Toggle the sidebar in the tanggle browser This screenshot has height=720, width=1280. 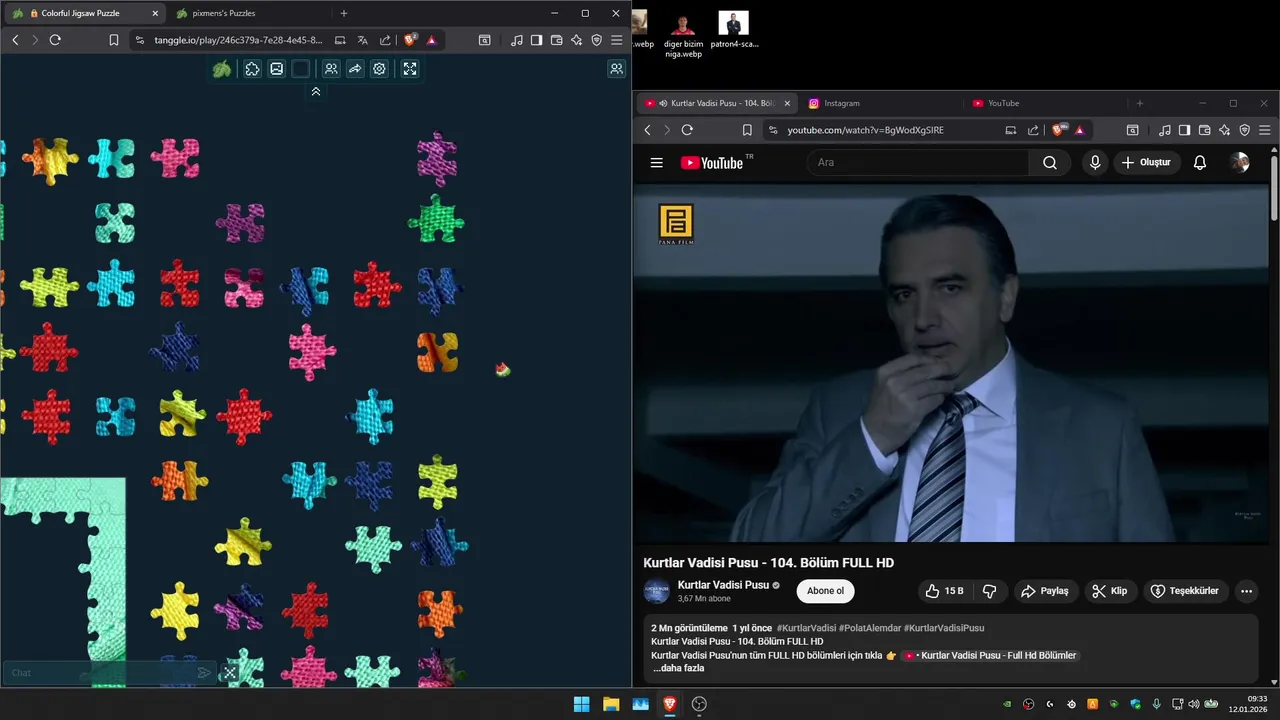coord(537,40)
